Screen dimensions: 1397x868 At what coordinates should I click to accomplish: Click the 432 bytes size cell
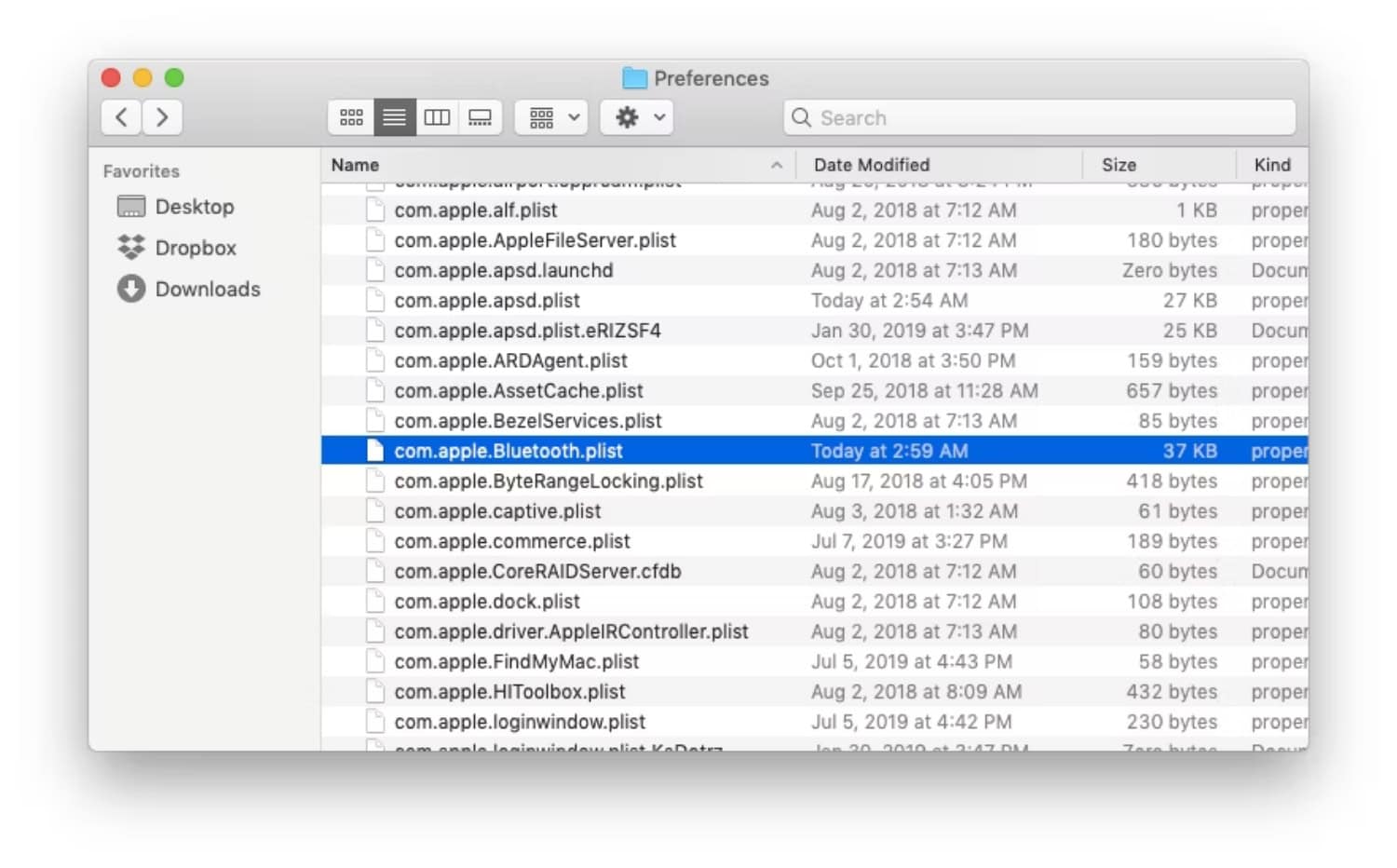[1172, 692]
